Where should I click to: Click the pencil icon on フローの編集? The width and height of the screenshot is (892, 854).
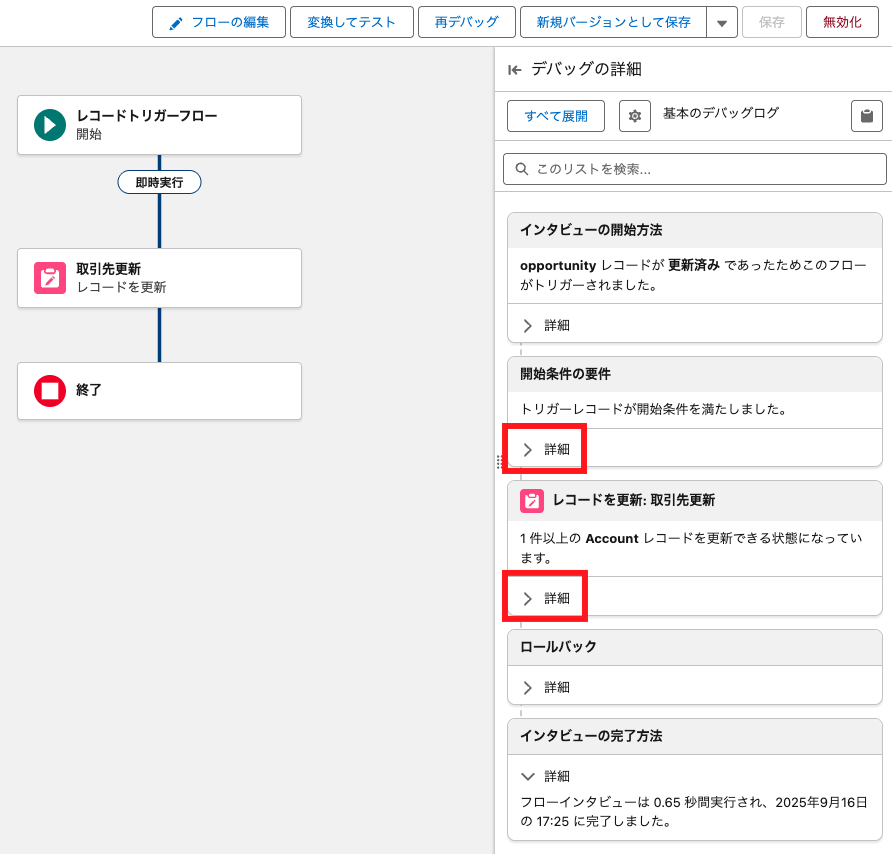pos(176,23)
